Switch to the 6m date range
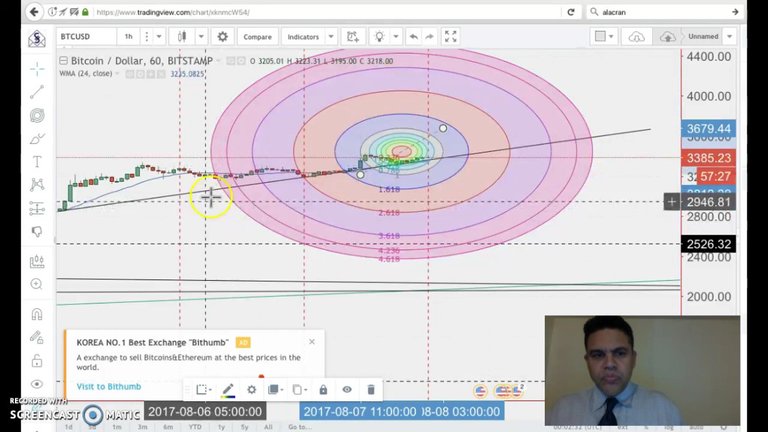This screenshot has height=432, width=768. [166, 427]
